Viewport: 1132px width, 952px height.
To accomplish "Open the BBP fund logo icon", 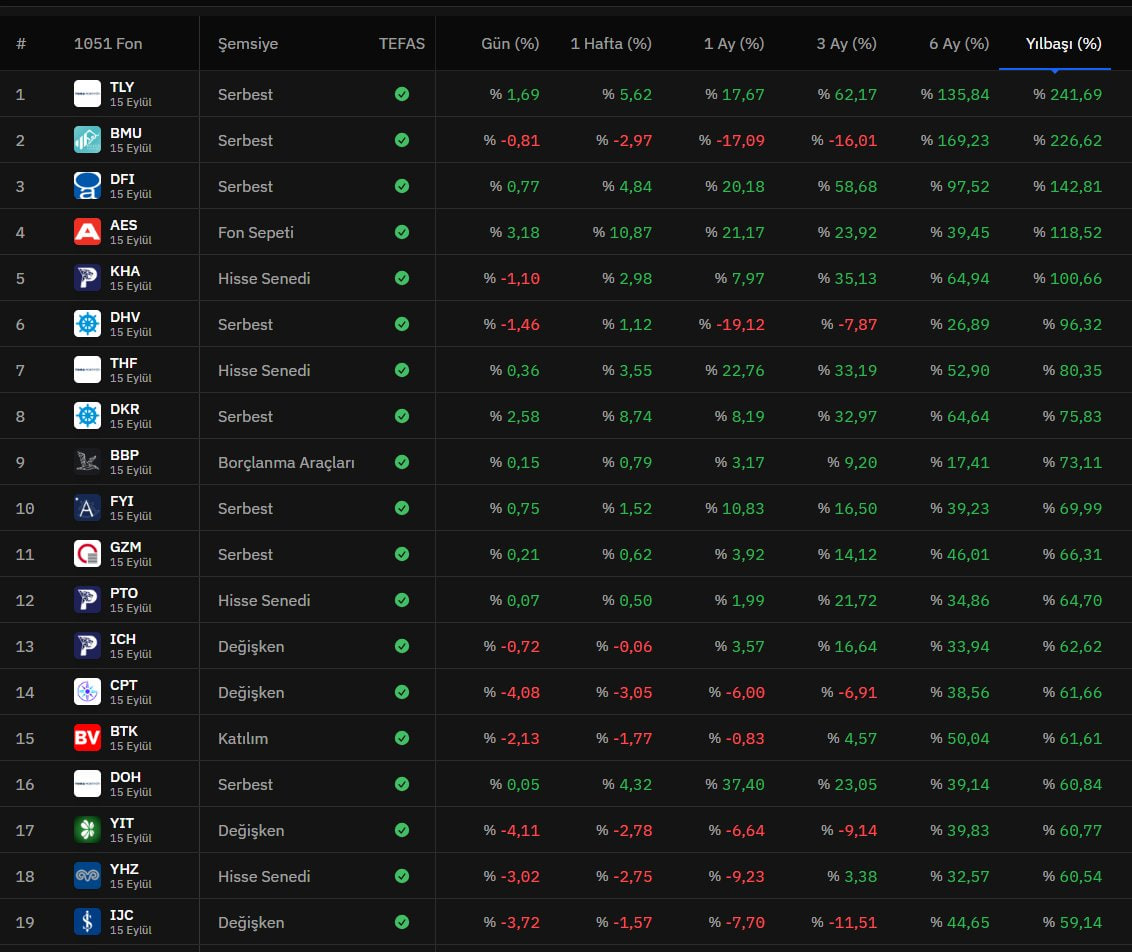I will [87, 462].
